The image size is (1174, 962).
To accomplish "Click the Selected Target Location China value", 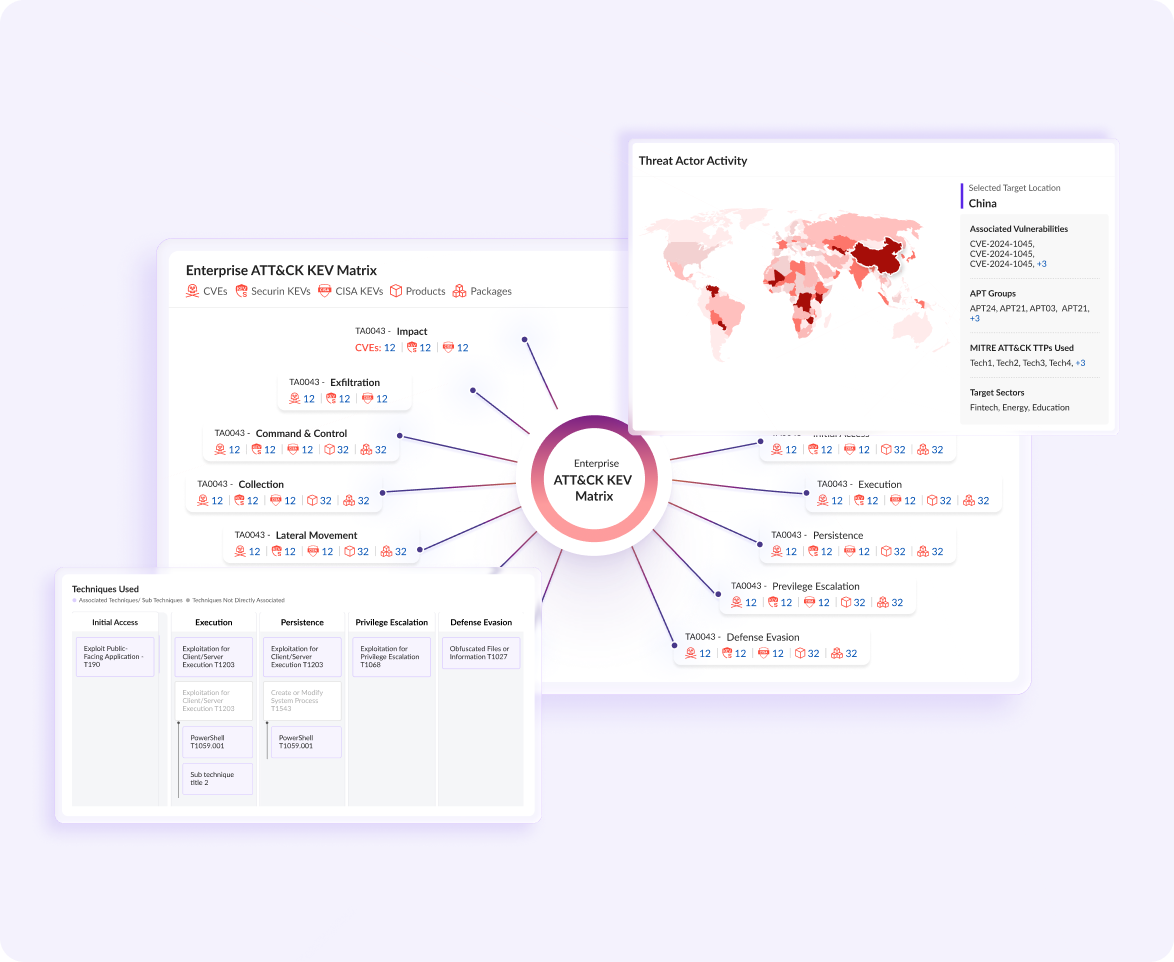I will [x=982, y=204].
